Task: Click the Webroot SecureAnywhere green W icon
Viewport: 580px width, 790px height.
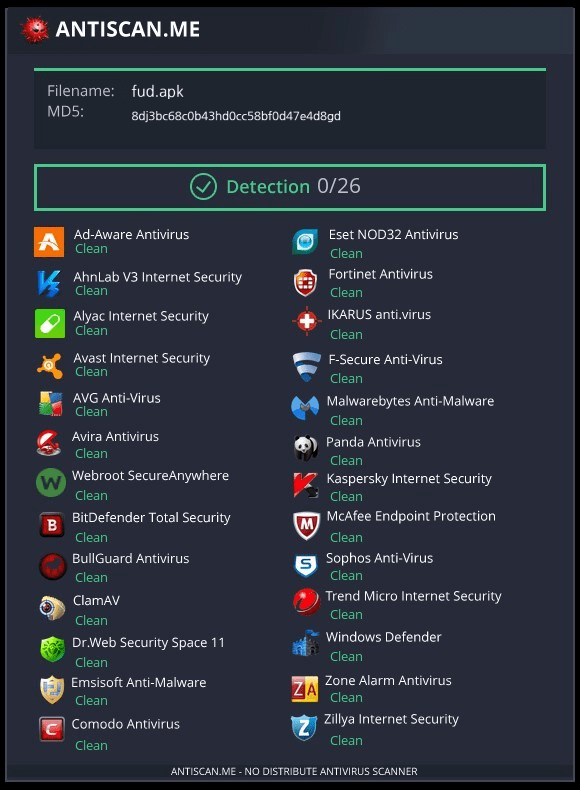Action: [51, 483]
